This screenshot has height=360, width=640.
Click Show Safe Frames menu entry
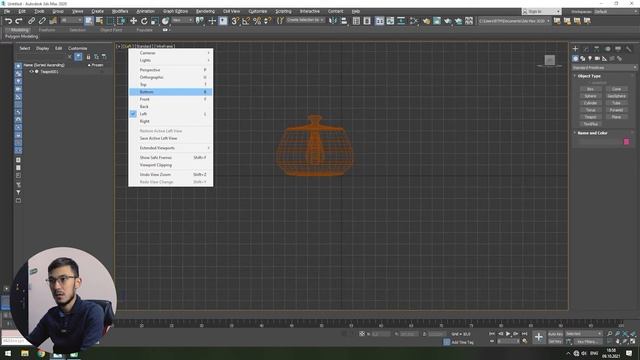(x=171, y=158)
